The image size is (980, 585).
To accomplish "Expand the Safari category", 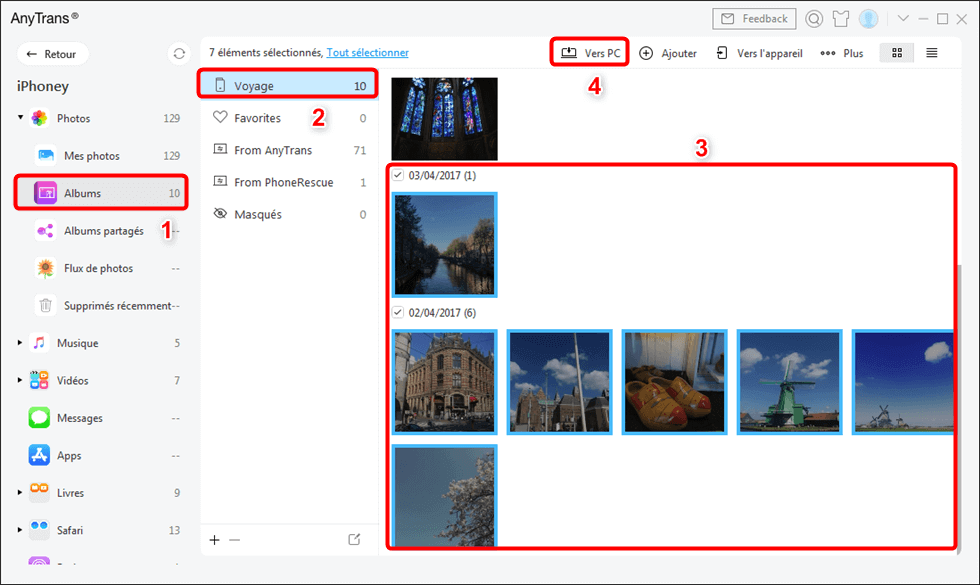I will click(20, 530).
